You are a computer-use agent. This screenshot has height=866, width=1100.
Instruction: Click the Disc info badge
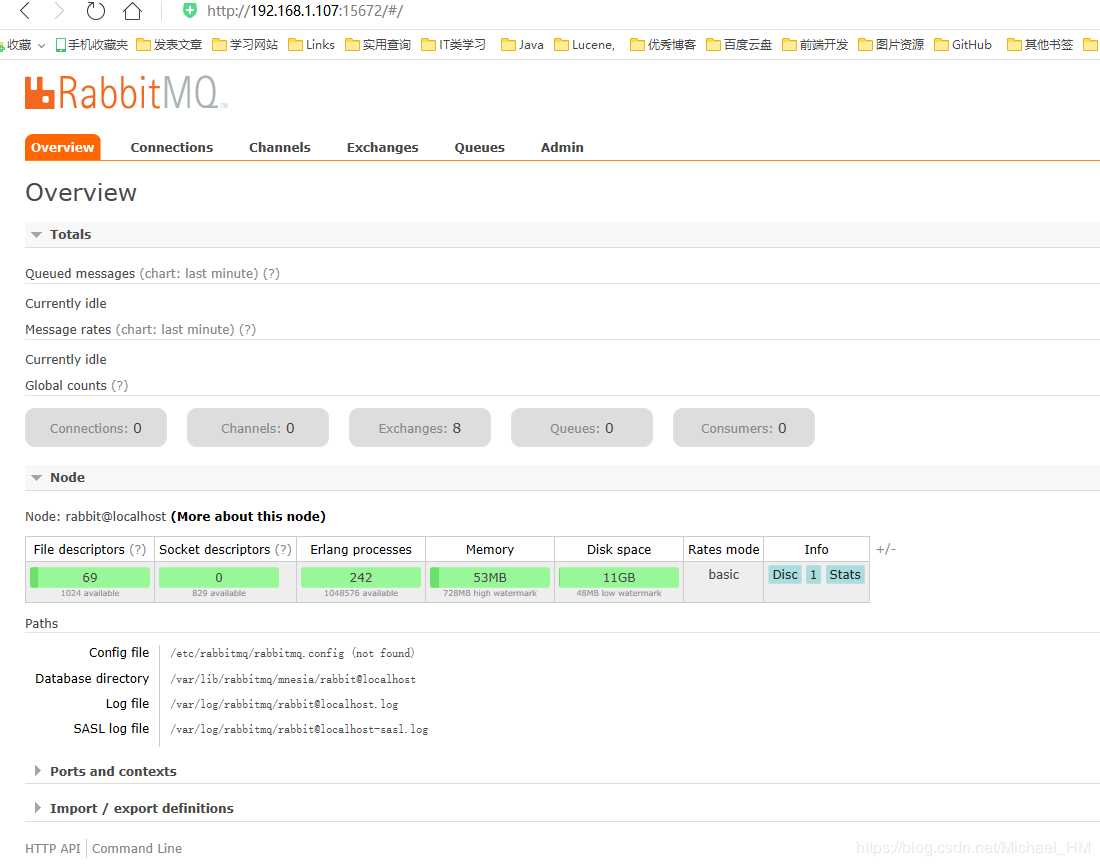click(x=785, y=575)
